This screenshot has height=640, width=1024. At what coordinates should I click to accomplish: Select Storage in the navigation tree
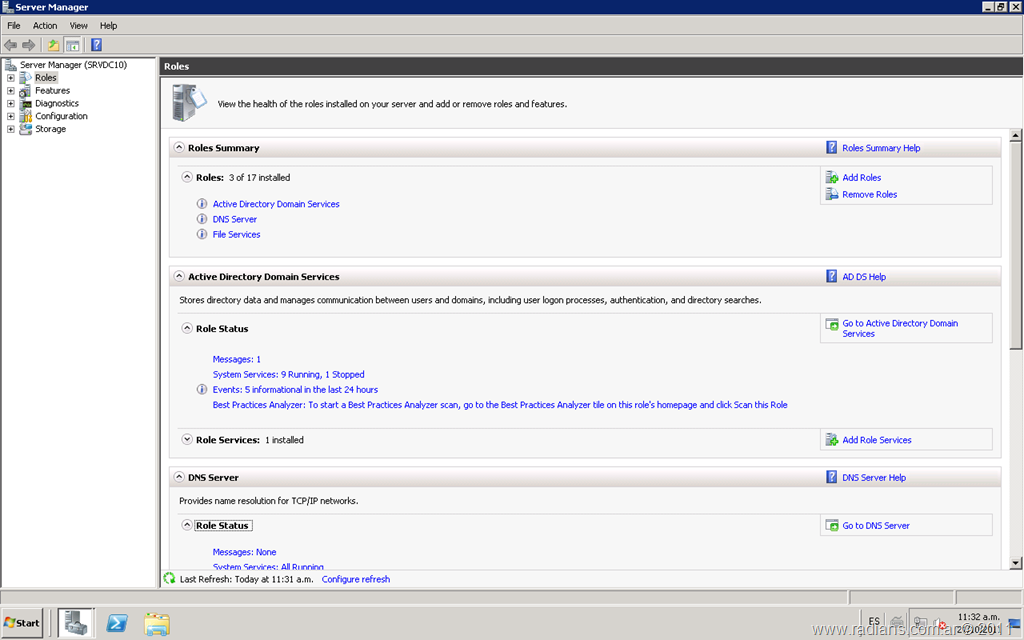pos(50,129)
